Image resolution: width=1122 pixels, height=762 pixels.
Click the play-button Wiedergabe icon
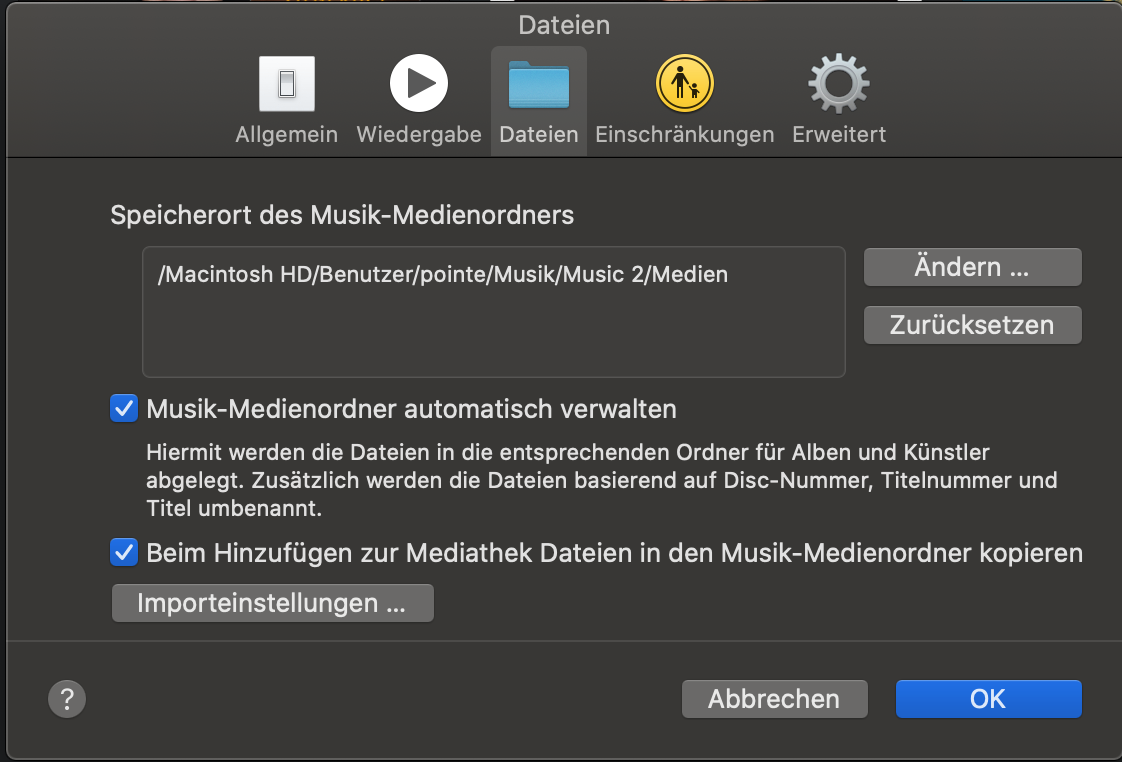click(x=419, y=84)
